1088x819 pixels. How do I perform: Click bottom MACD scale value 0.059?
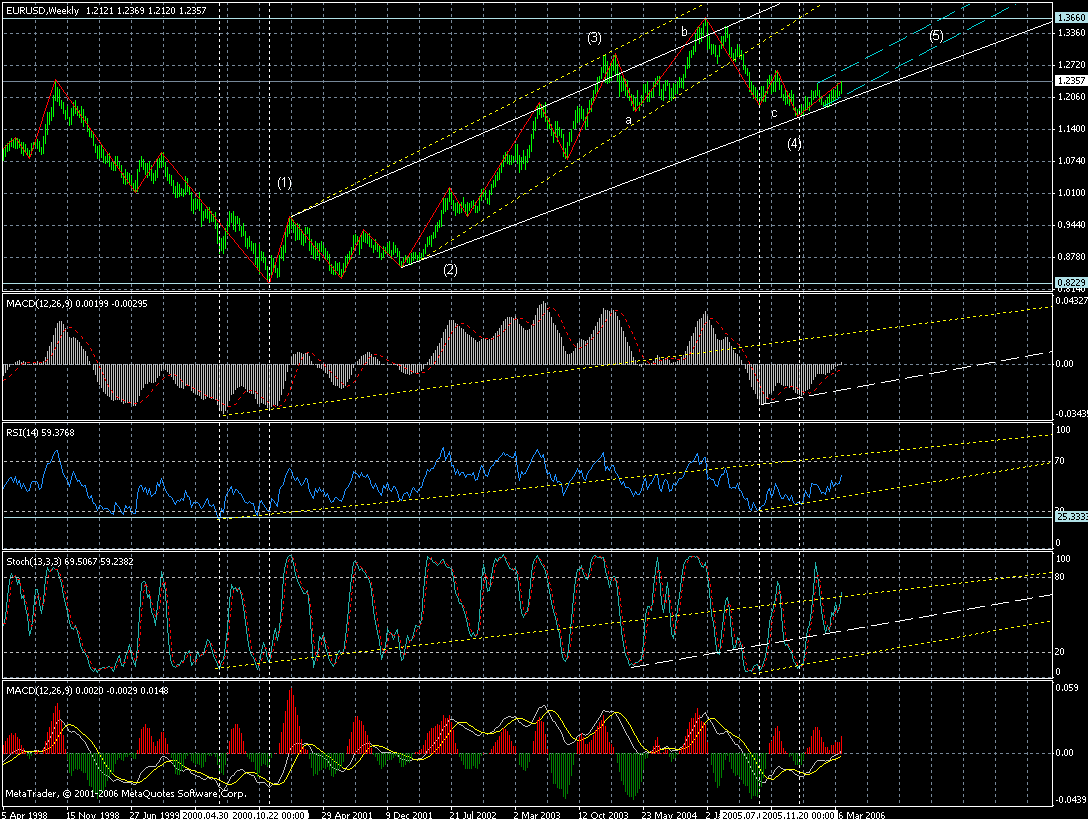click(x=1065, y=689)
